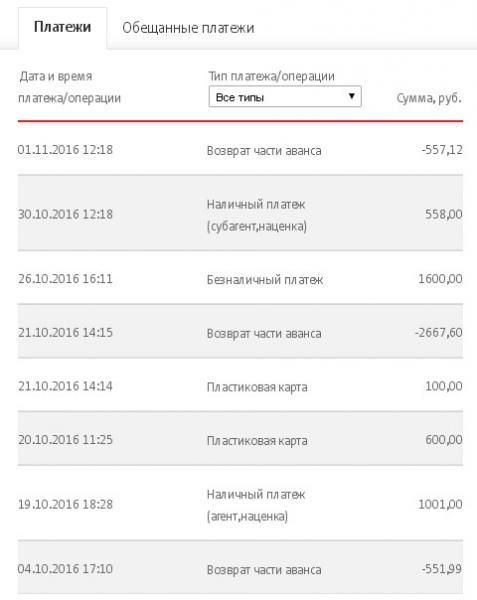Select the 21.10.2016 14:14 Пластиковая карта row
Viewport: 477px width, 600px height.
240,386
